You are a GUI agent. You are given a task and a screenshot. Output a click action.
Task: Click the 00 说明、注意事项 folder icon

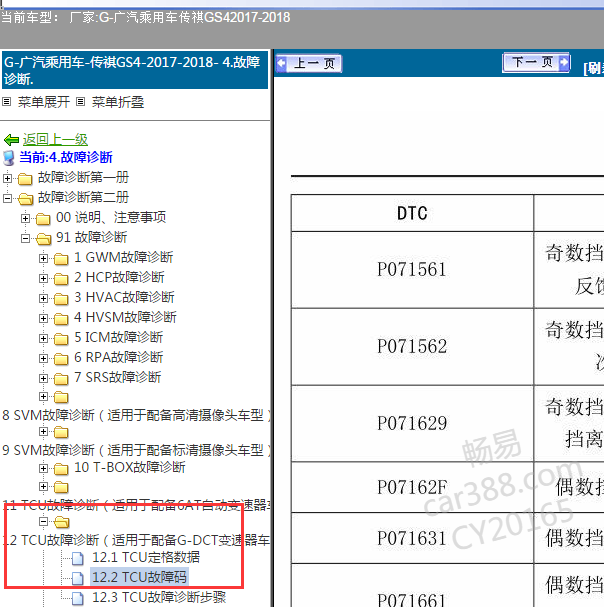pyautogui.click(x=43, y=219)
